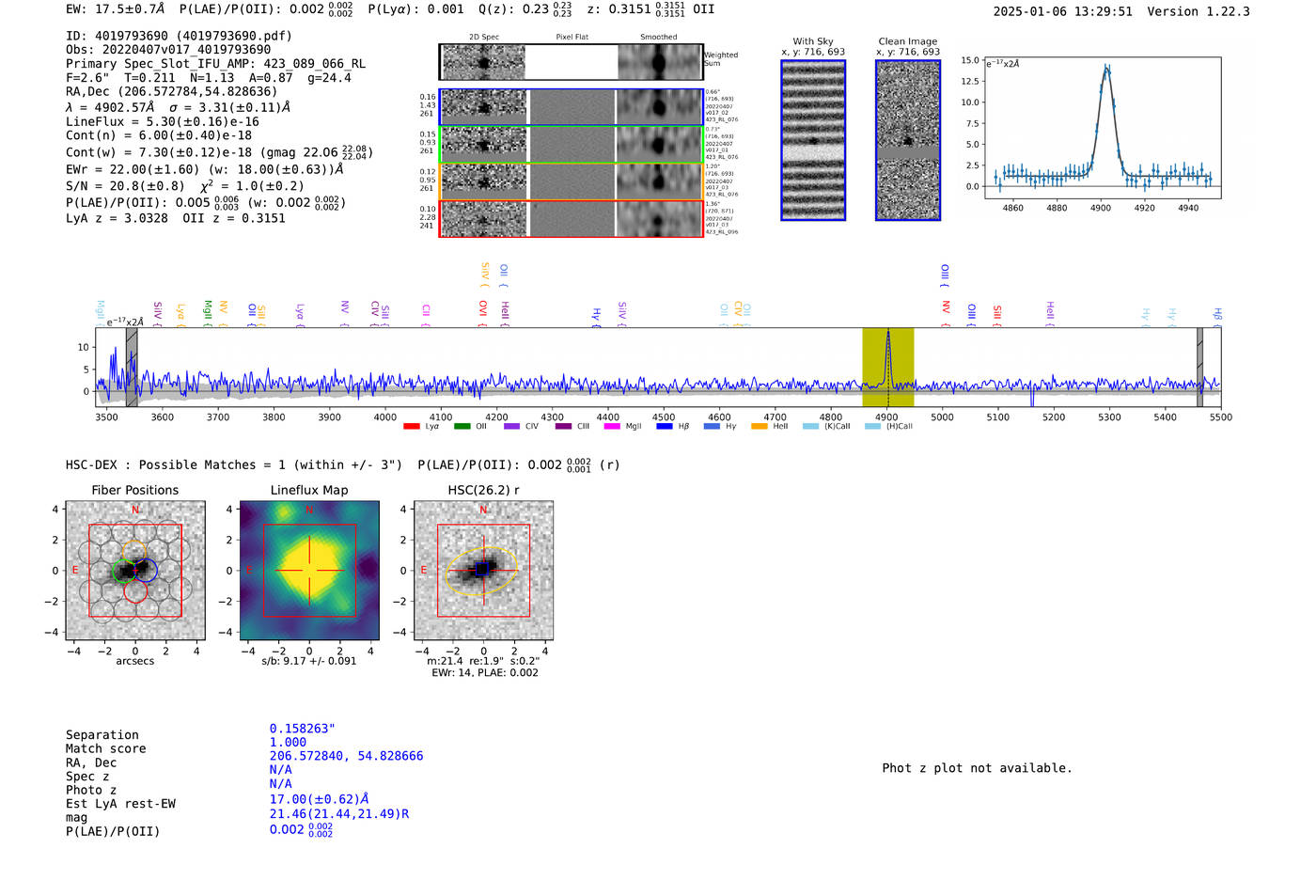Open the Lineflux Map panel
This screenshot has width=1316, height=896.
tap(309, 571)
